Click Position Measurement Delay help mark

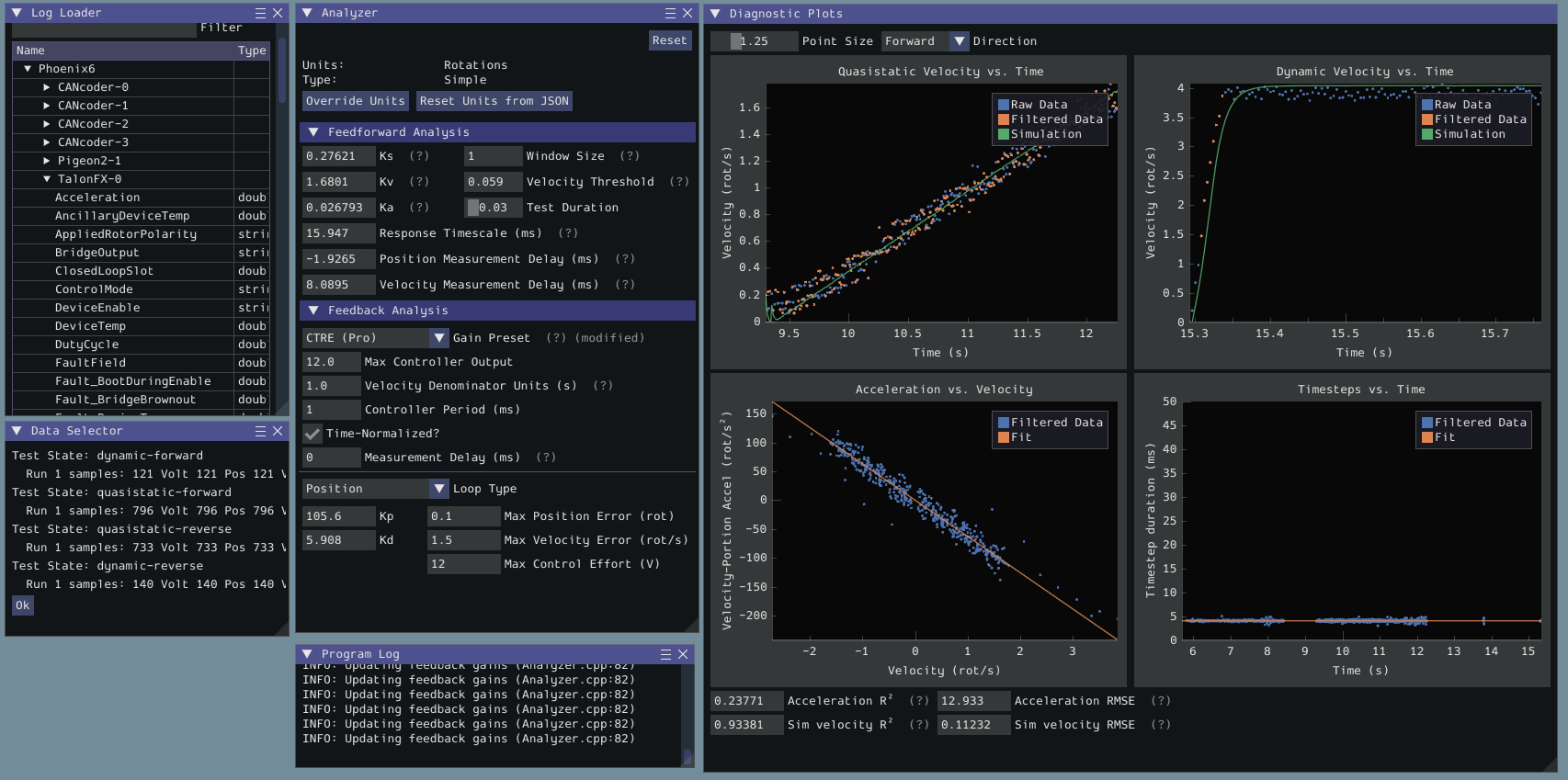625,259
